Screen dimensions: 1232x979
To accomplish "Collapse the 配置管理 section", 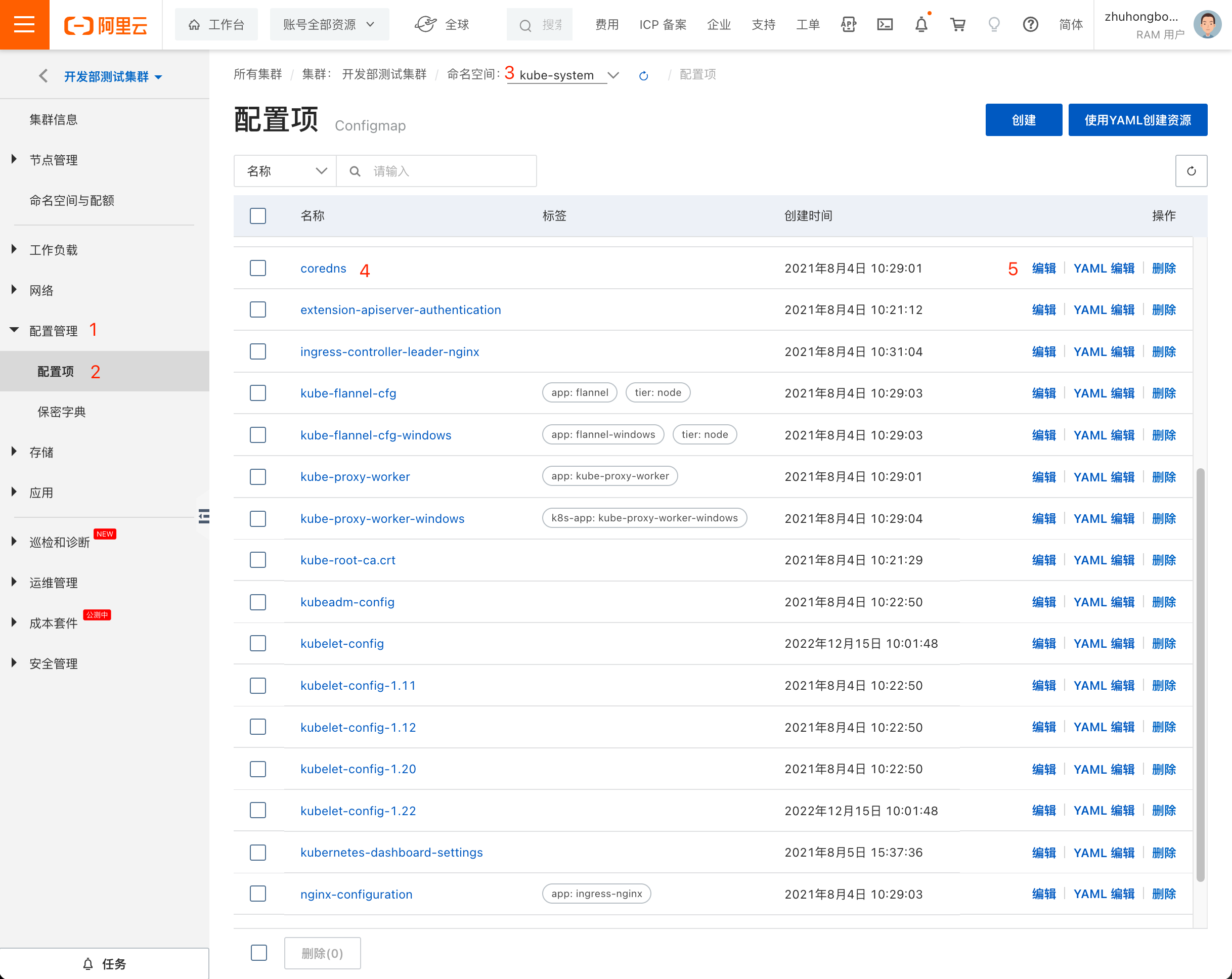I will point(54,331).
